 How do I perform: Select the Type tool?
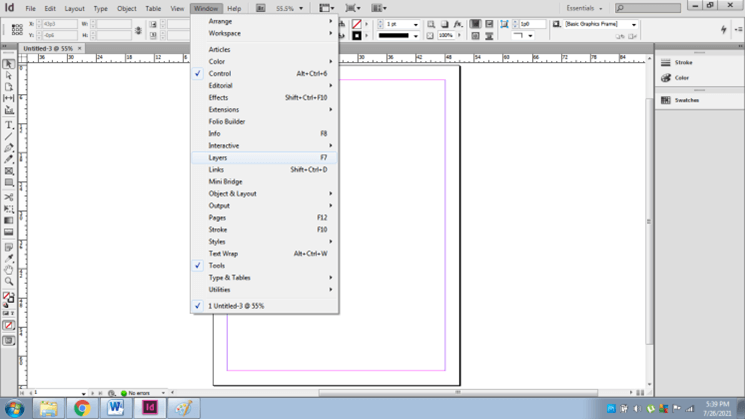(x=9, y=125)
